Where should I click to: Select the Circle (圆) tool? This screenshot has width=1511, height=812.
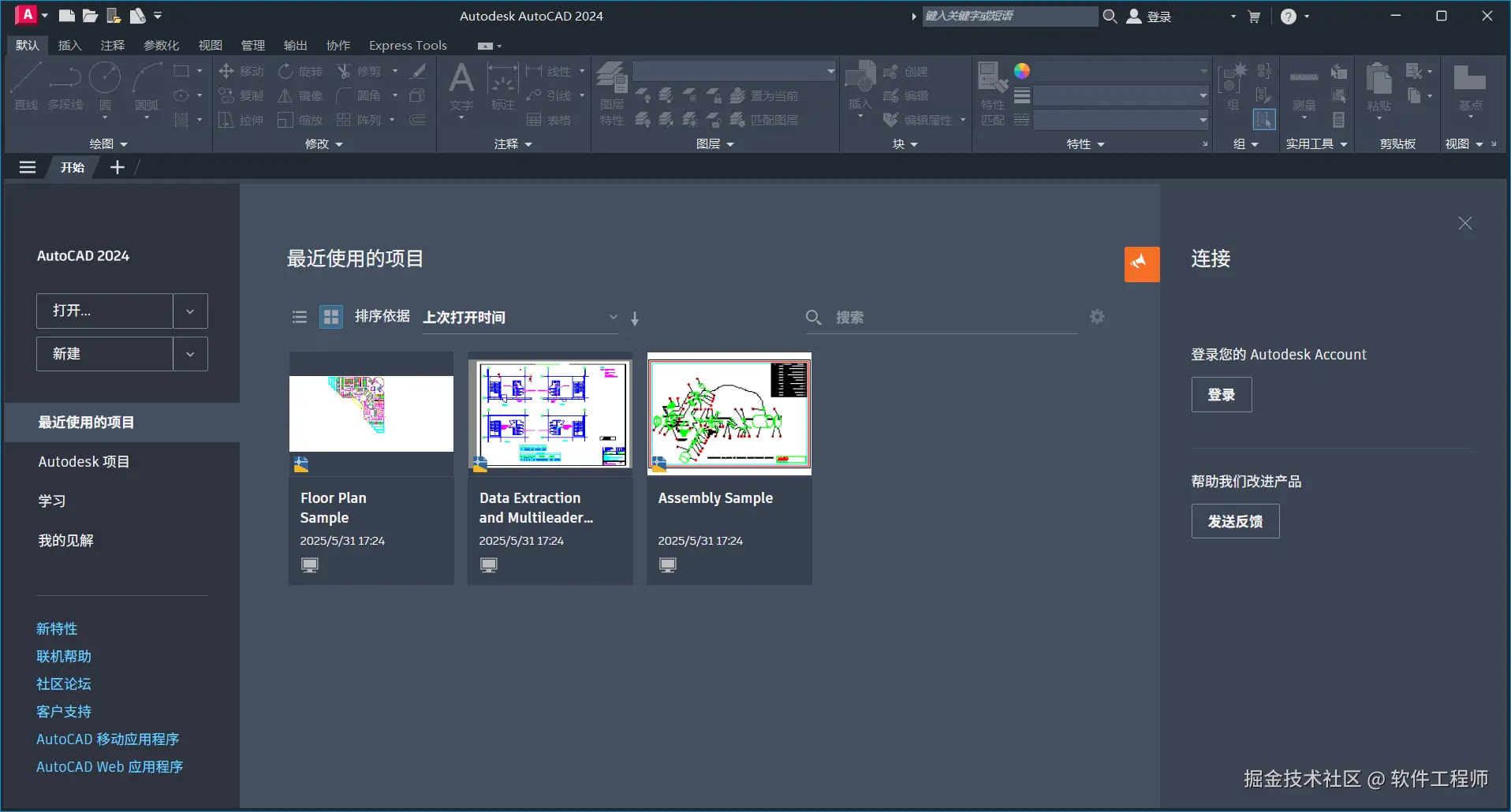tap(105, 87)
